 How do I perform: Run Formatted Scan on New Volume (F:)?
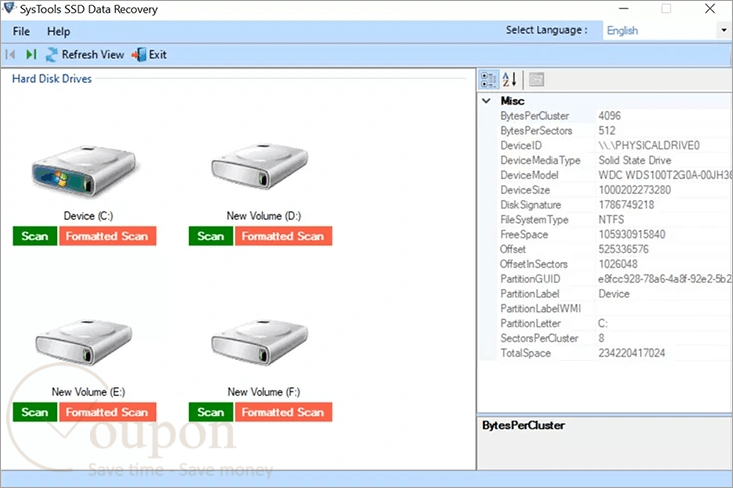click(x=283, y=412)
